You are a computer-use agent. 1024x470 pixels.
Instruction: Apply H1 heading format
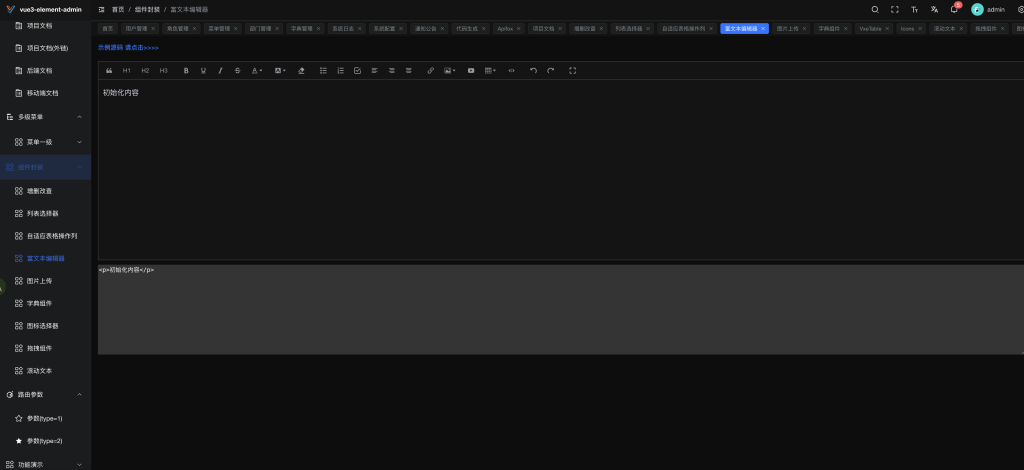click(127, 70)
